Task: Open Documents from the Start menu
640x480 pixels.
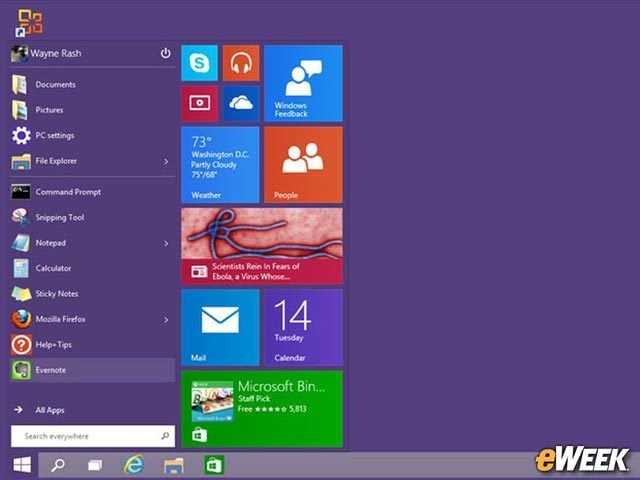Action: (x=92, y=84)
